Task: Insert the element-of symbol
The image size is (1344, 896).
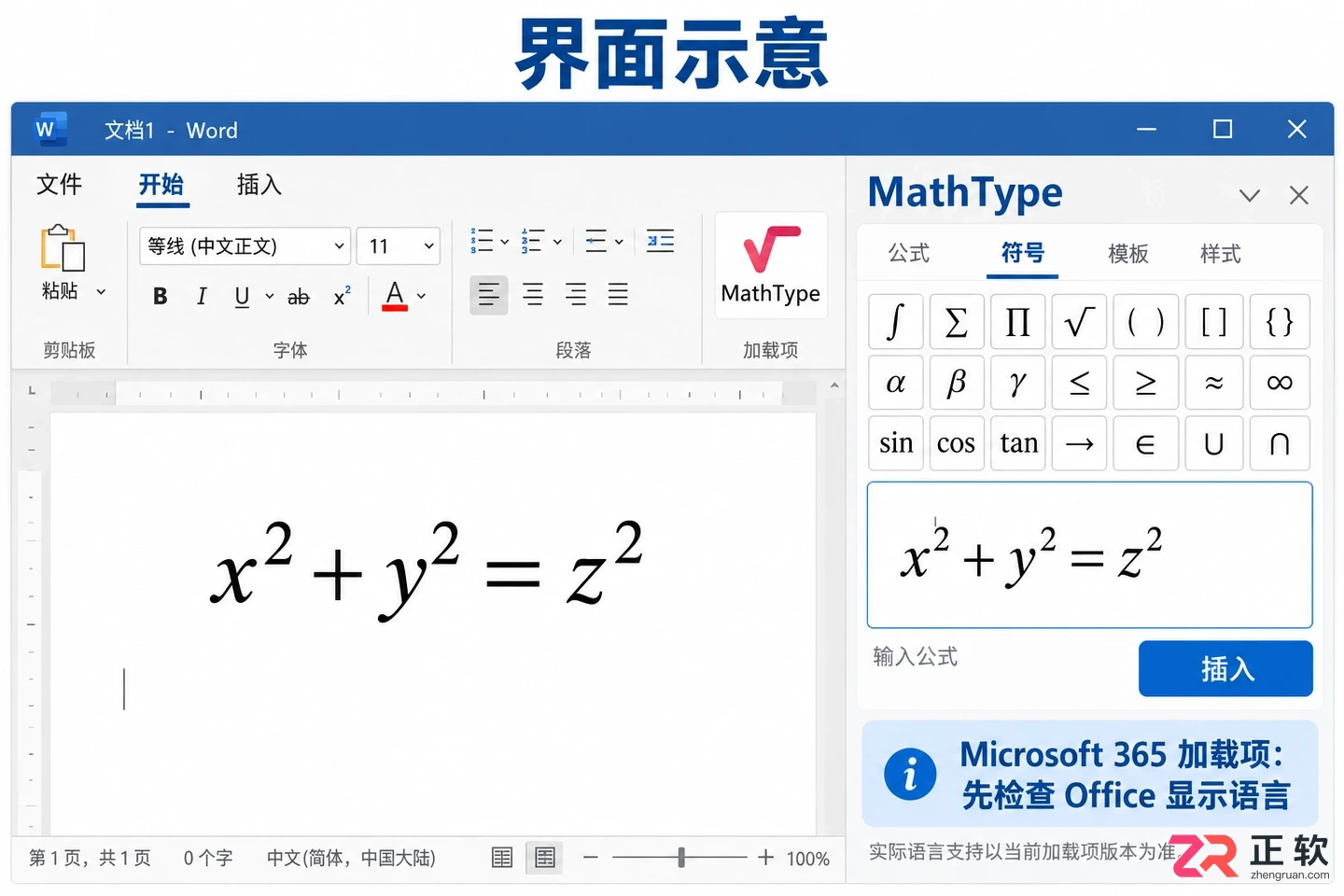Action: [1145, 443]
